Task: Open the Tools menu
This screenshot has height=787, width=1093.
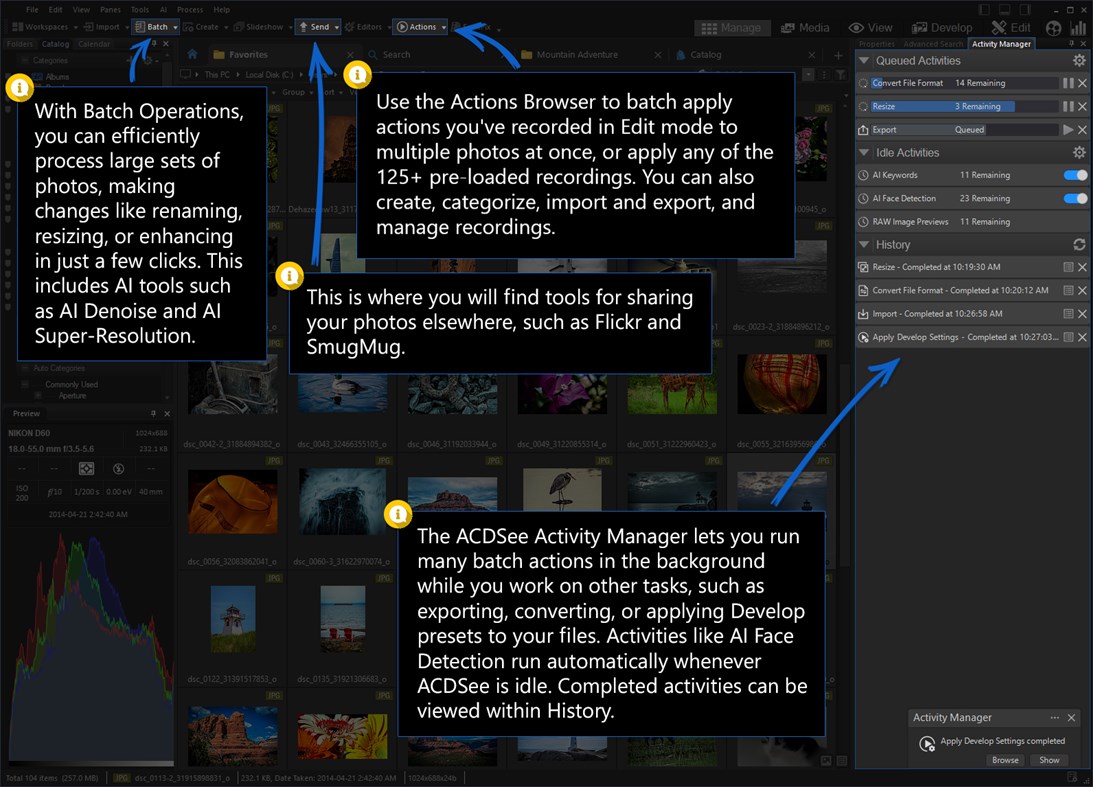Action: click(x=140, y=9)
